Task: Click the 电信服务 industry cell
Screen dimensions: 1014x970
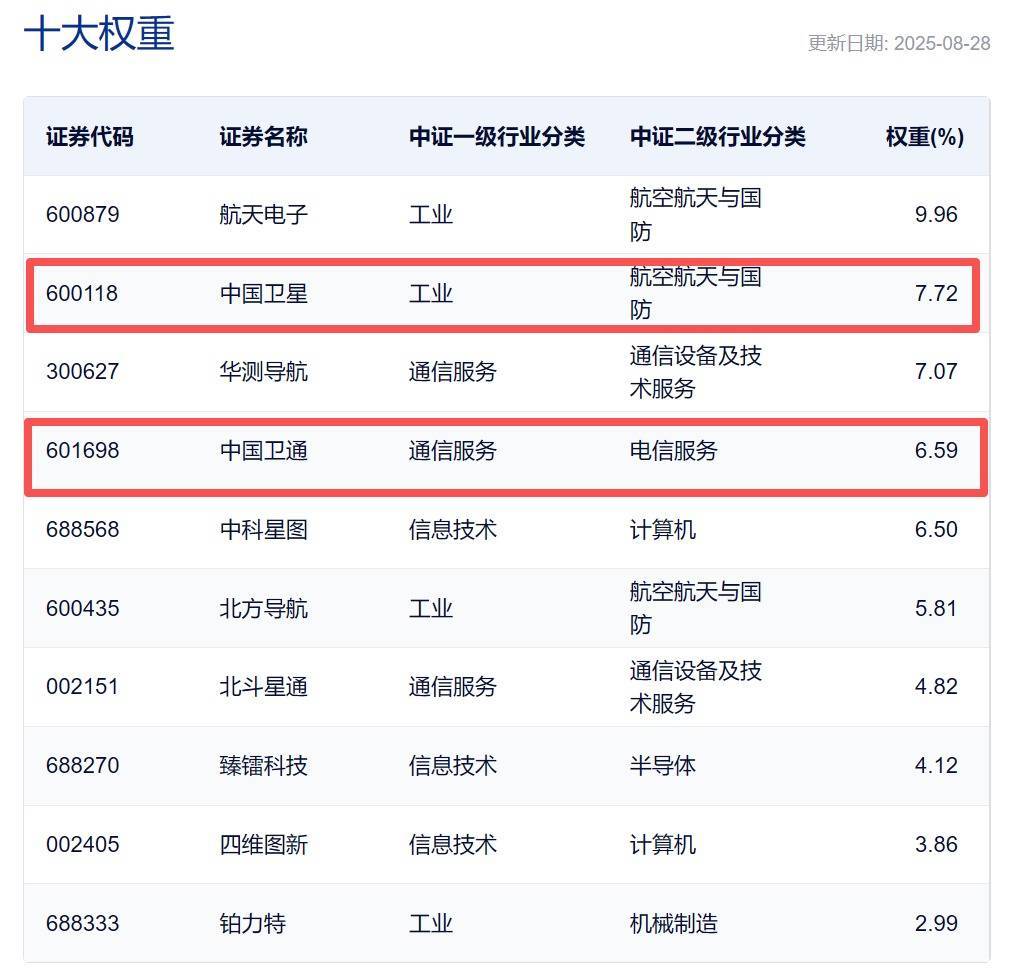Action: click(673, 451)
